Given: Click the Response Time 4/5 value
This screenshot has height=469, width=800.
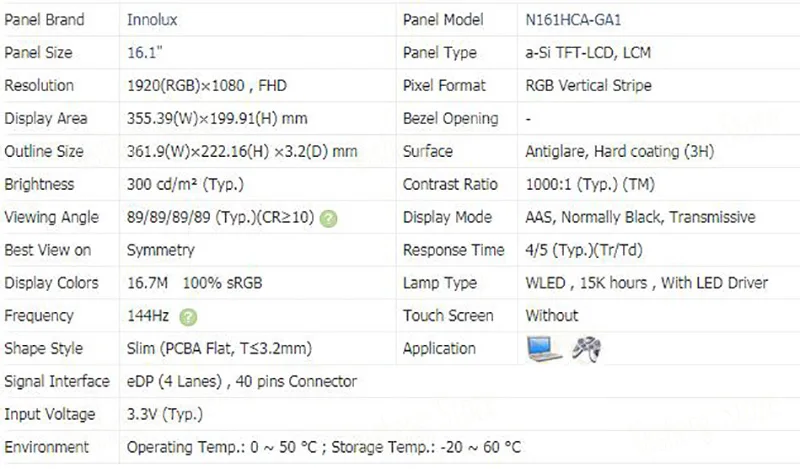Looking at the screenshot, I should click(x=584, y=250).
